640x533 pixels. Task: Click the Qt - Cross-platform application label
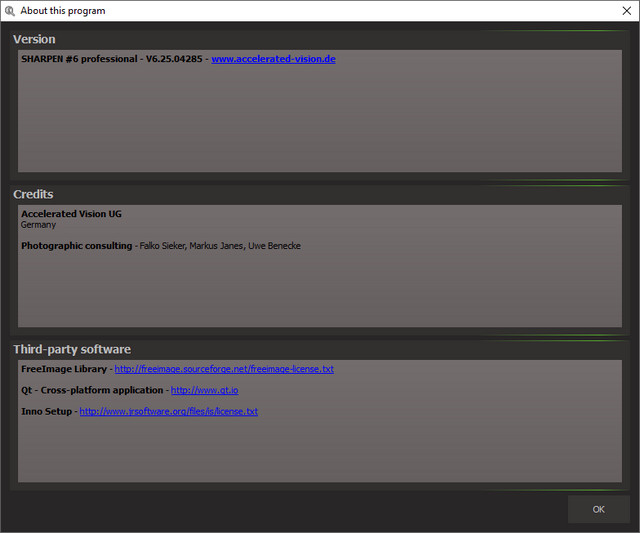pyautogui.click(x=92, y=390)
